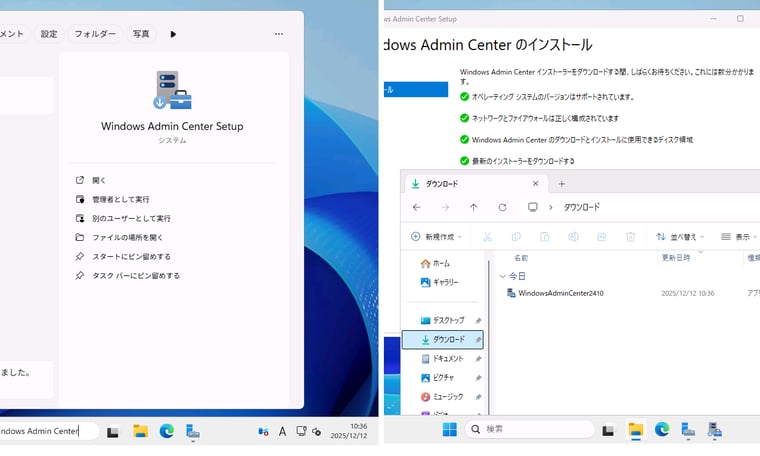Go up one folder level
The width and height of the screenshot is (760, 456).
(474, 207)
